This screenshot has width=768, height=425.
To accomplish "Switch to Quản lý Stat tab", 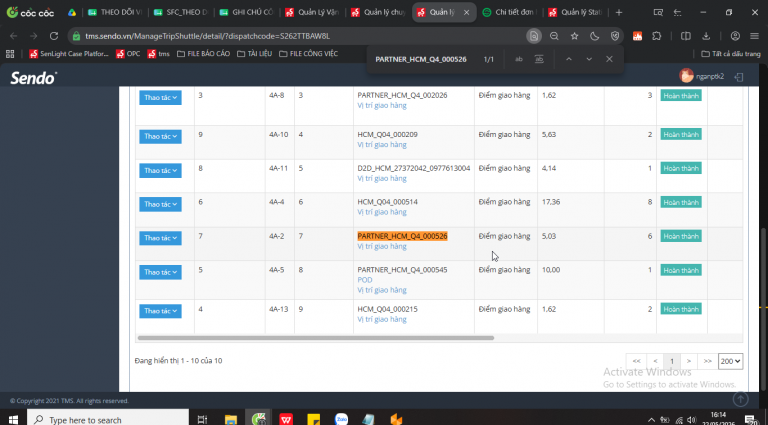I will point(575,13).
